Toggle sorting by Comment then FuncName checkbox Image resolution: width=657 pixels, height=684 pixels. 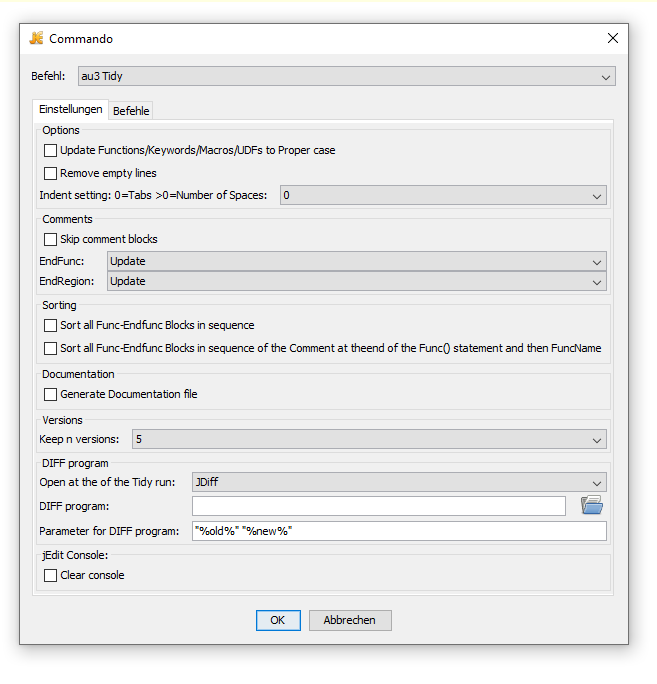click(x=51, y=349)
